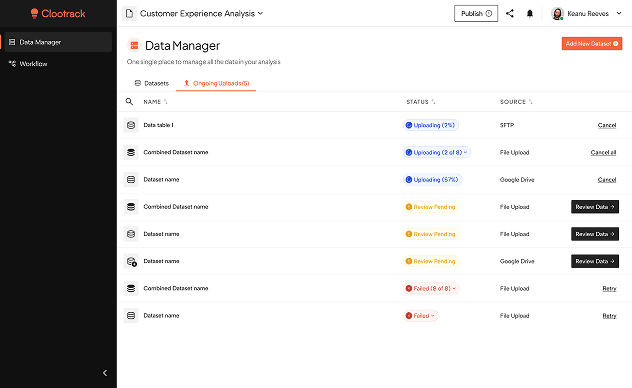
Task: Click the Data Manager heading icon
Action: 134,46
